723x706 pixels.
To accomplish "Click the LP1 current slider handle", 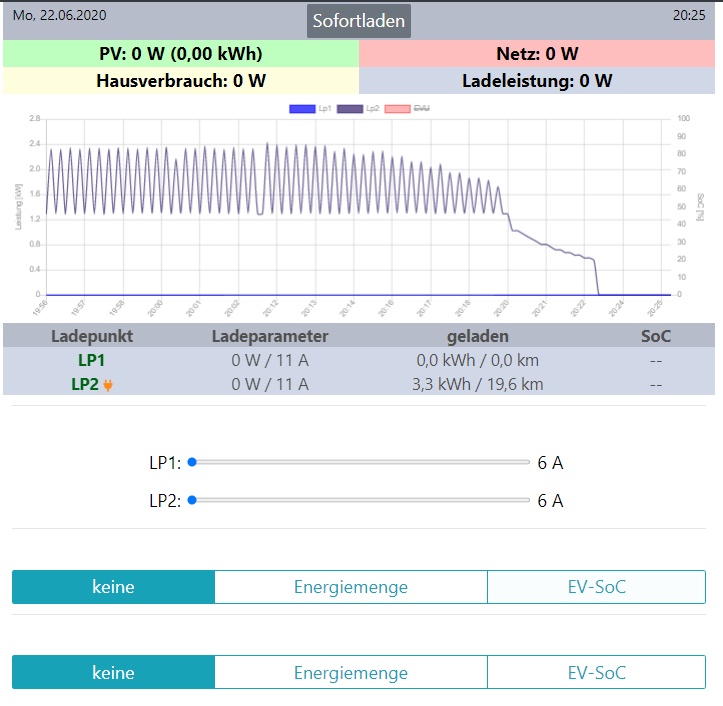I will coord(192,462).
